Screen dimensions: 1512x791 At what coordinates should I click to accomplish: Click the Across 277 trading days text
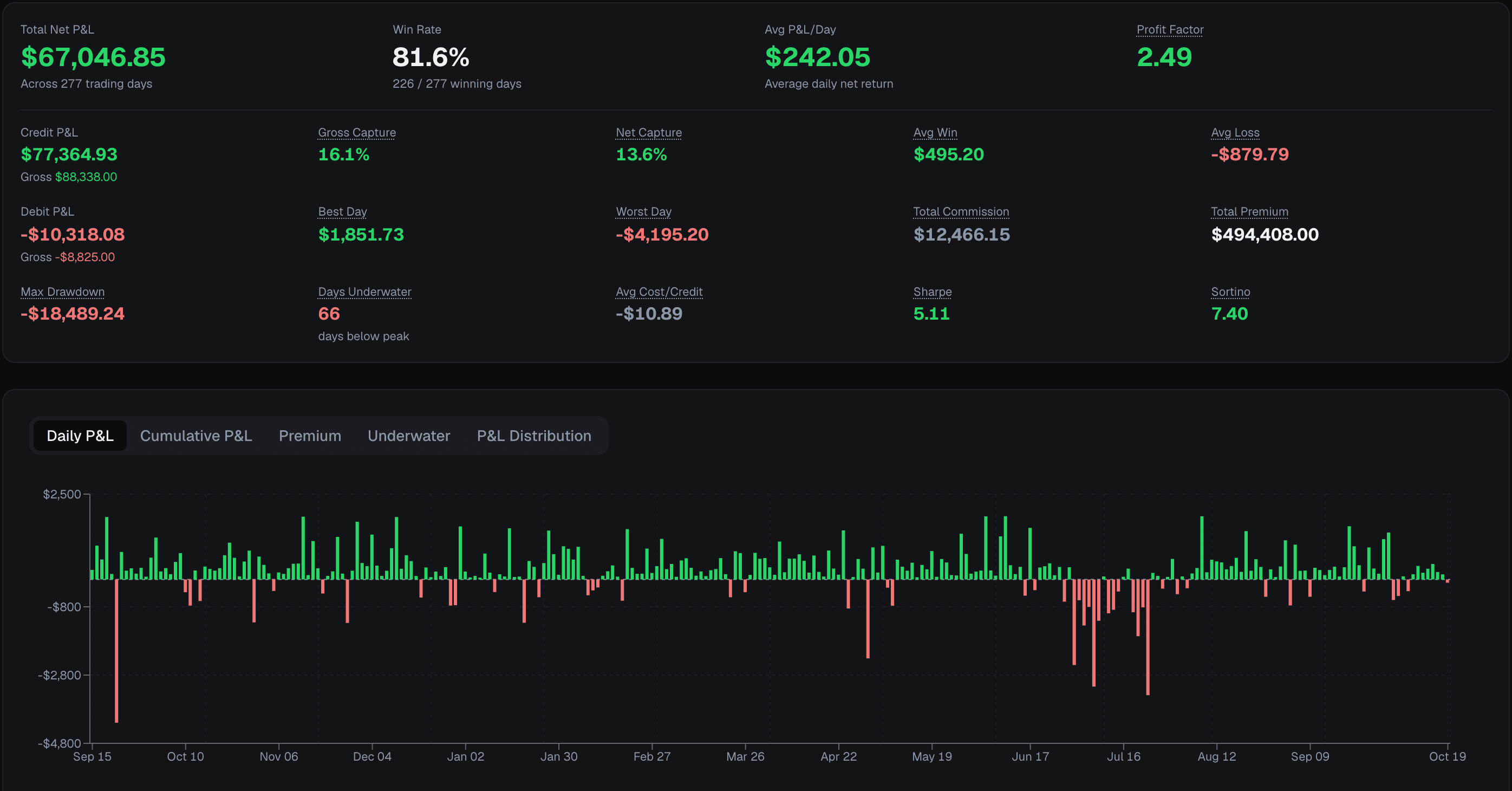(x=86, y=84)
